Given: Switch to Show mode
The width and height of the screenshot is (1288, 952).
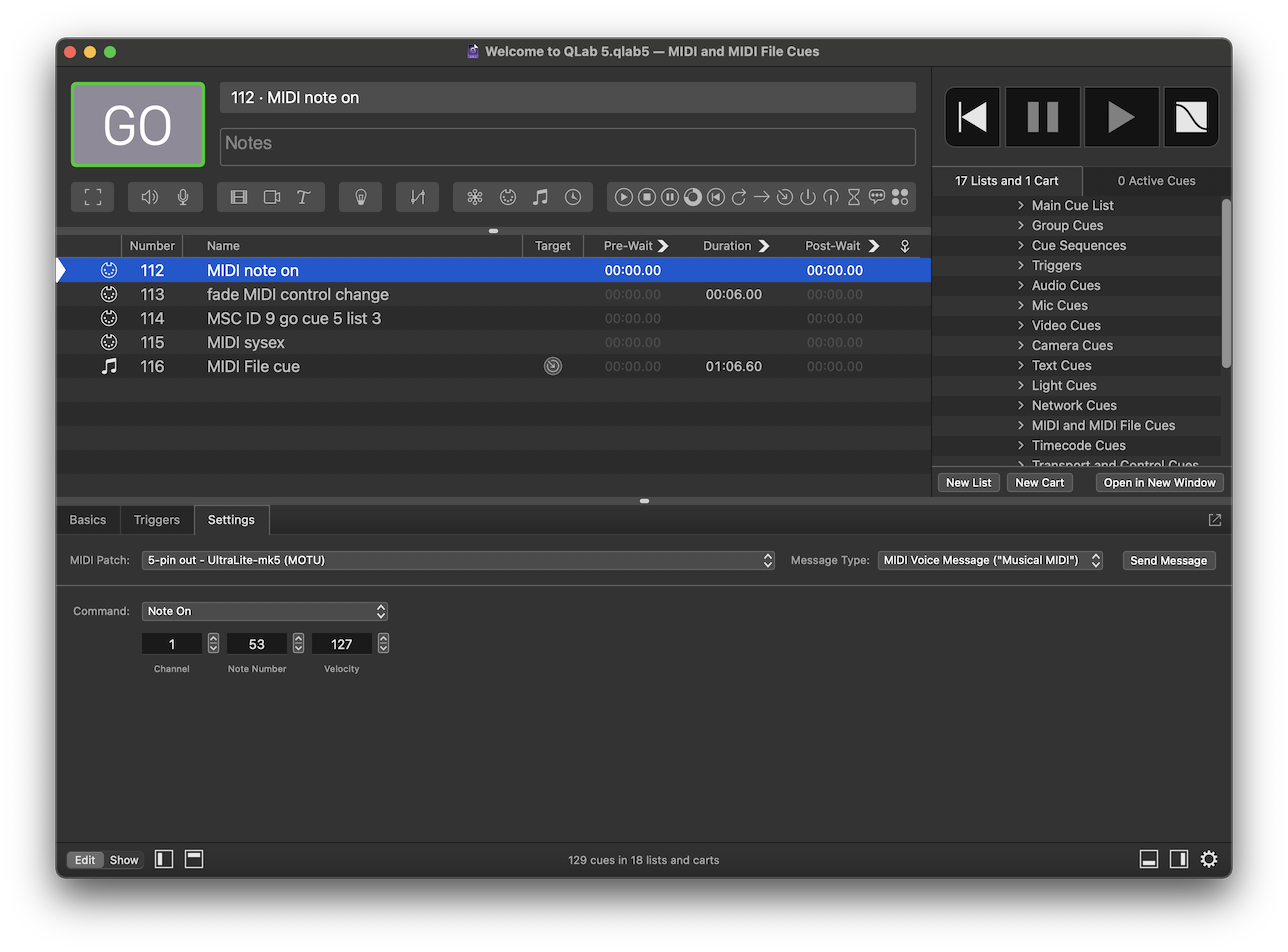Looking at the screenshot, I should (x=123, y=859).
